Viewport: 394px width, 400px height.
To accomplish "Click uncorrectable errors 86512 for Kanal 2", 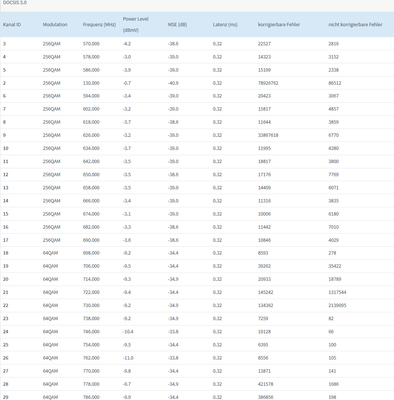I will coord(335,83).
